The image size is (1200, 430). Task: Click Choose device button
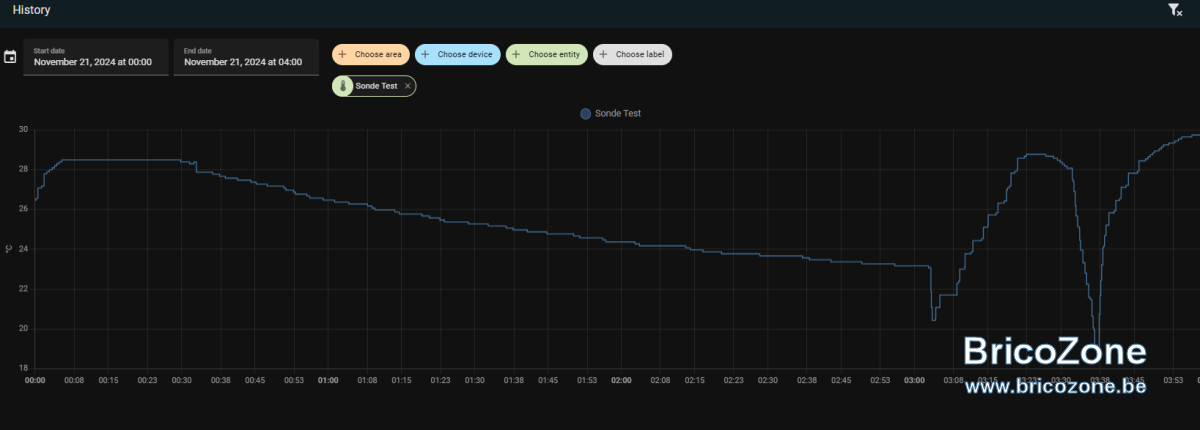click(x=458, y=54)
